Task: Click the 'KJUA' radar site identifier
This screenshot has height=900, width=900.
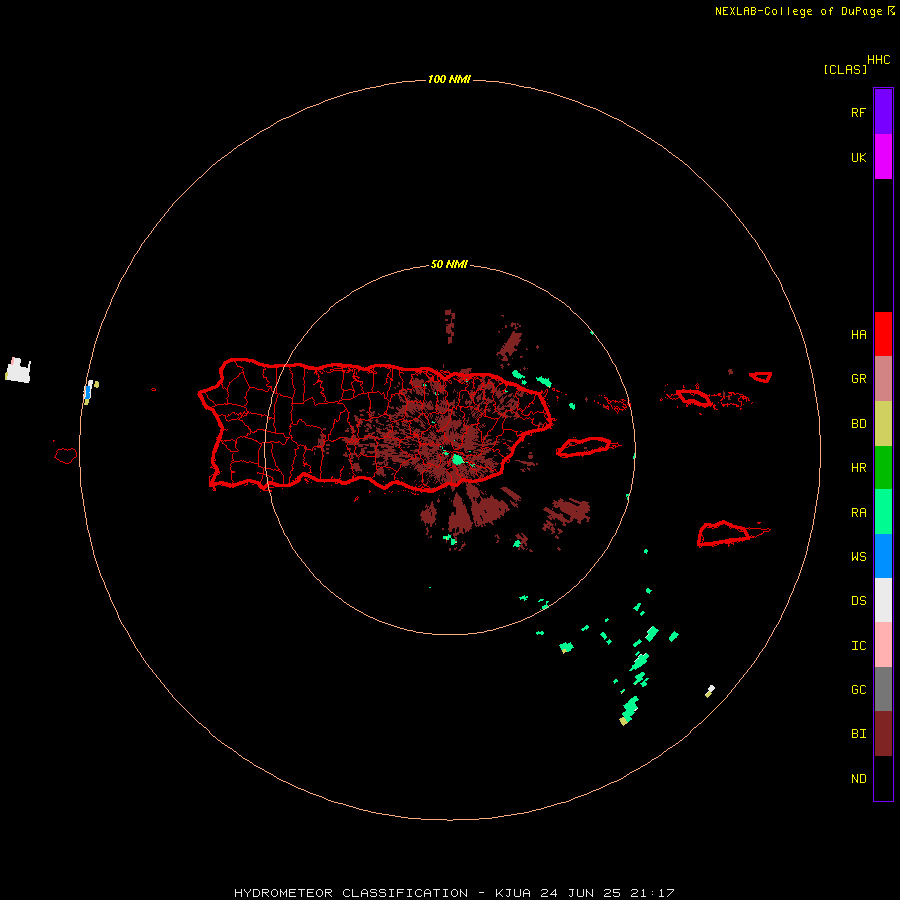Action: pos(513,893)
